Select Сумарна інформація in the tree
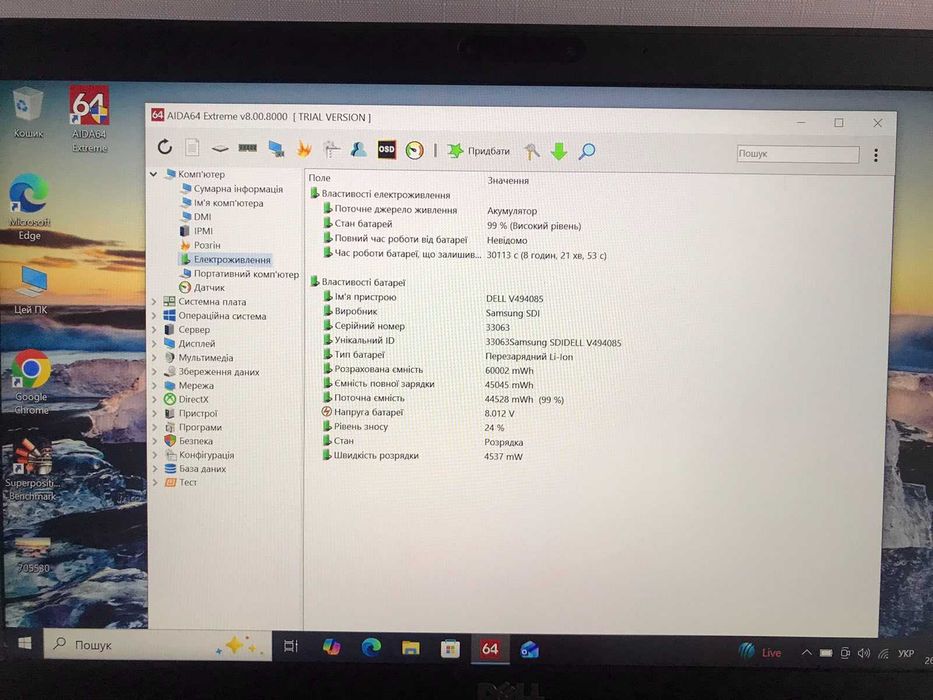The image size is (933, 700). [238, 189]
